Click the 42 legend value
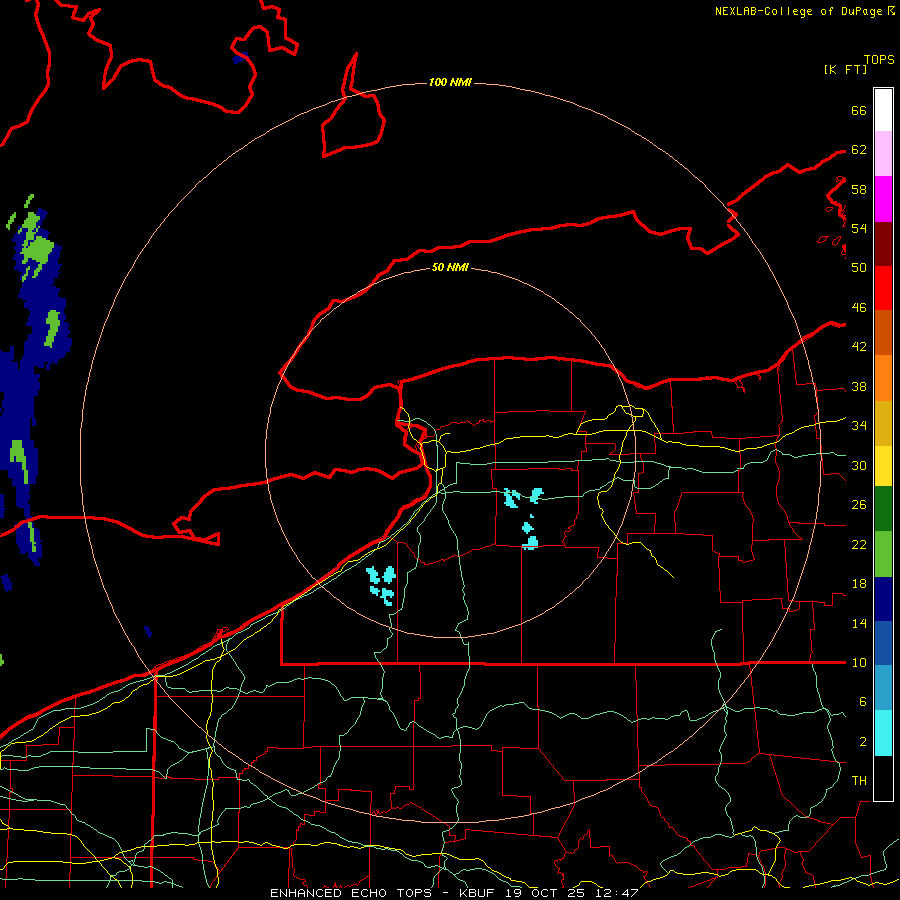900x900 pixels. (x=859, y=347)
